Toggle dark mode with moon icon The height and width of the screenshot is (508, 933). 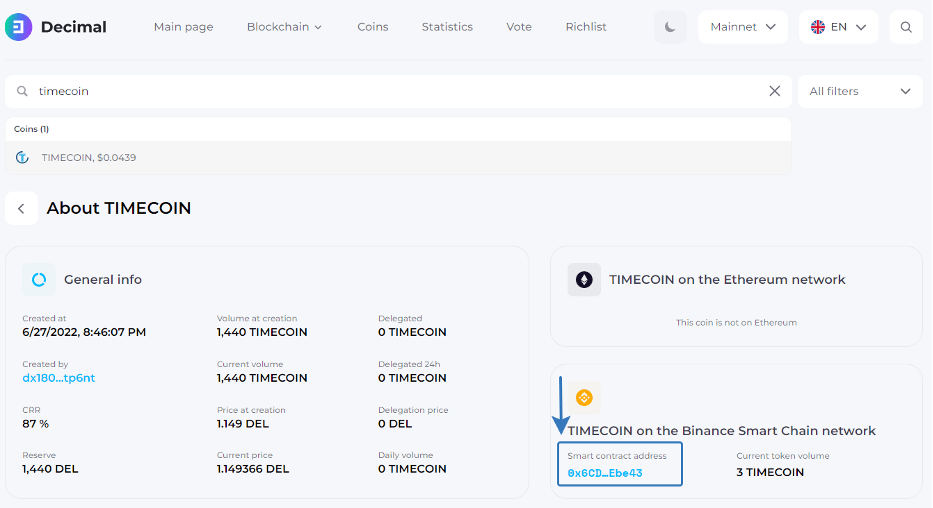670,27
